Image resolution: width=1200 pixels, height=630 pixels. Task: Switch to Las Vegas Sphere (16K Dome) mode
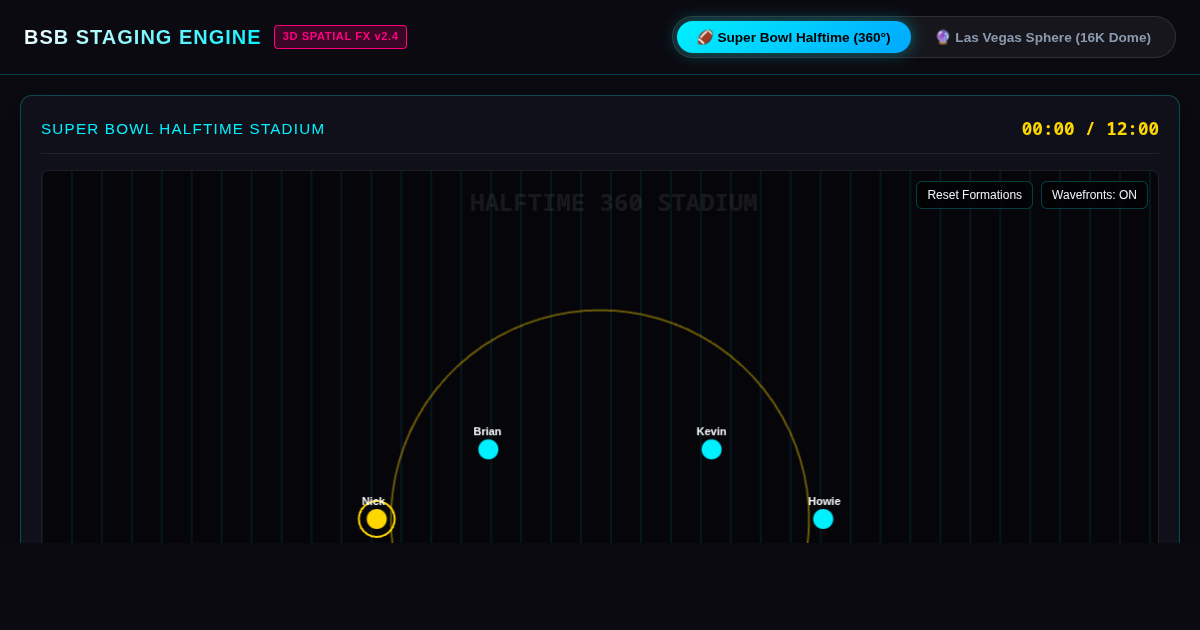click(x=1043, y=37)
